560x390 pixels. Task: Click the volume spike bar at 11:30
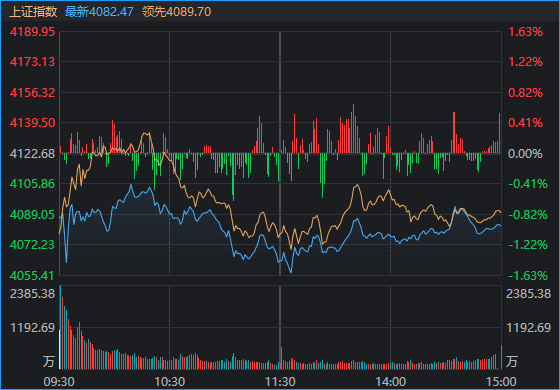[x=281, y=358]
